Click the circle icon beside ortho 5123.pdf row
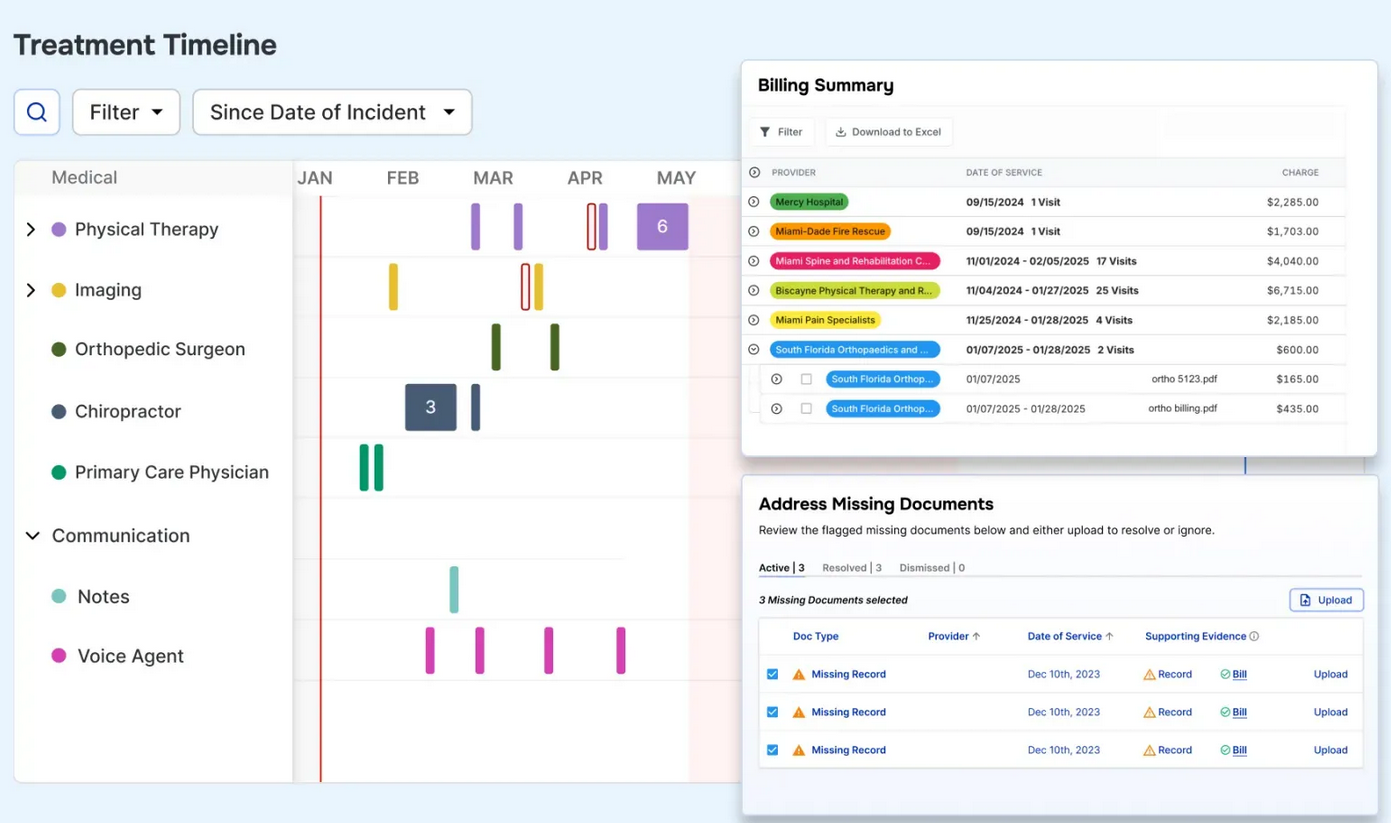Viewport: 1391px width, 823px height. (776, 379)
